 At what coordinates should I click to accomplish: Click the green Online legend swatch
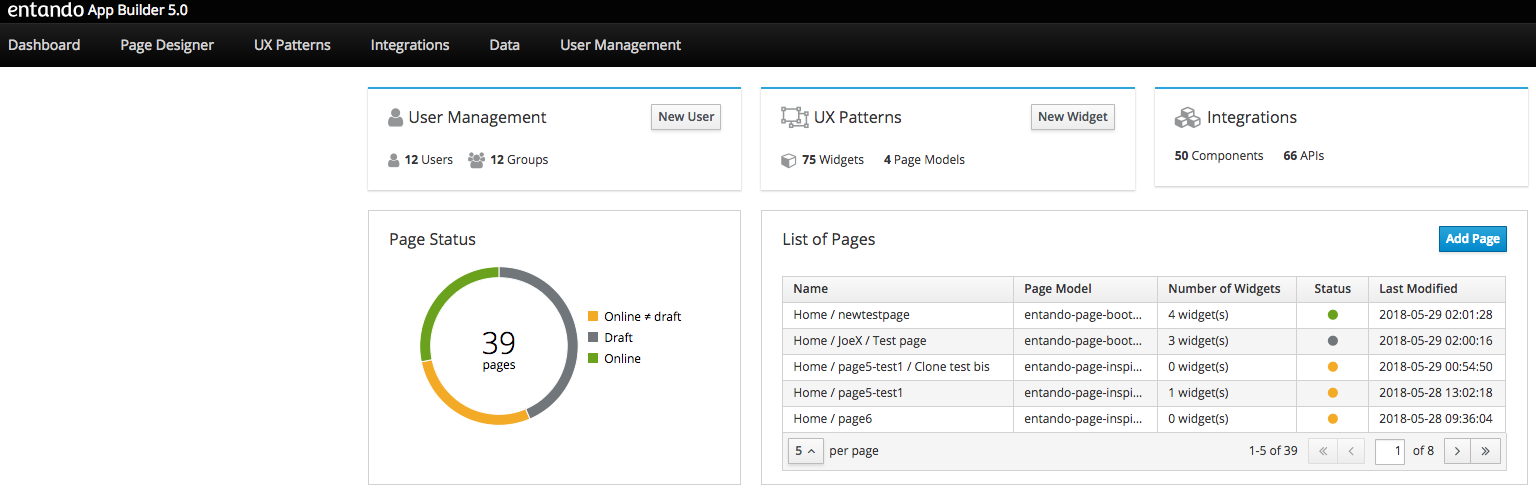tap(593, 359)
